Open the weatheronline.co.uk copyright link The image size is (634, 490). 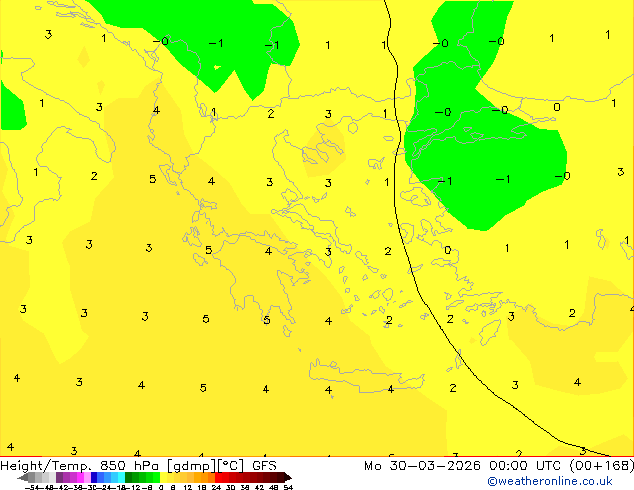click(549, 481)
